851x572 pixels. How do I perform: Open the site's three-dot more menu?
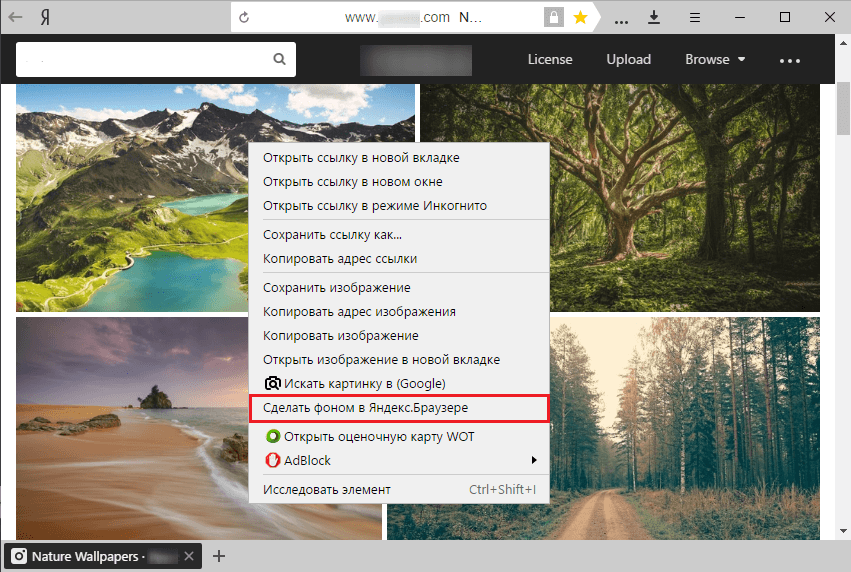click(x=790, y=60)
